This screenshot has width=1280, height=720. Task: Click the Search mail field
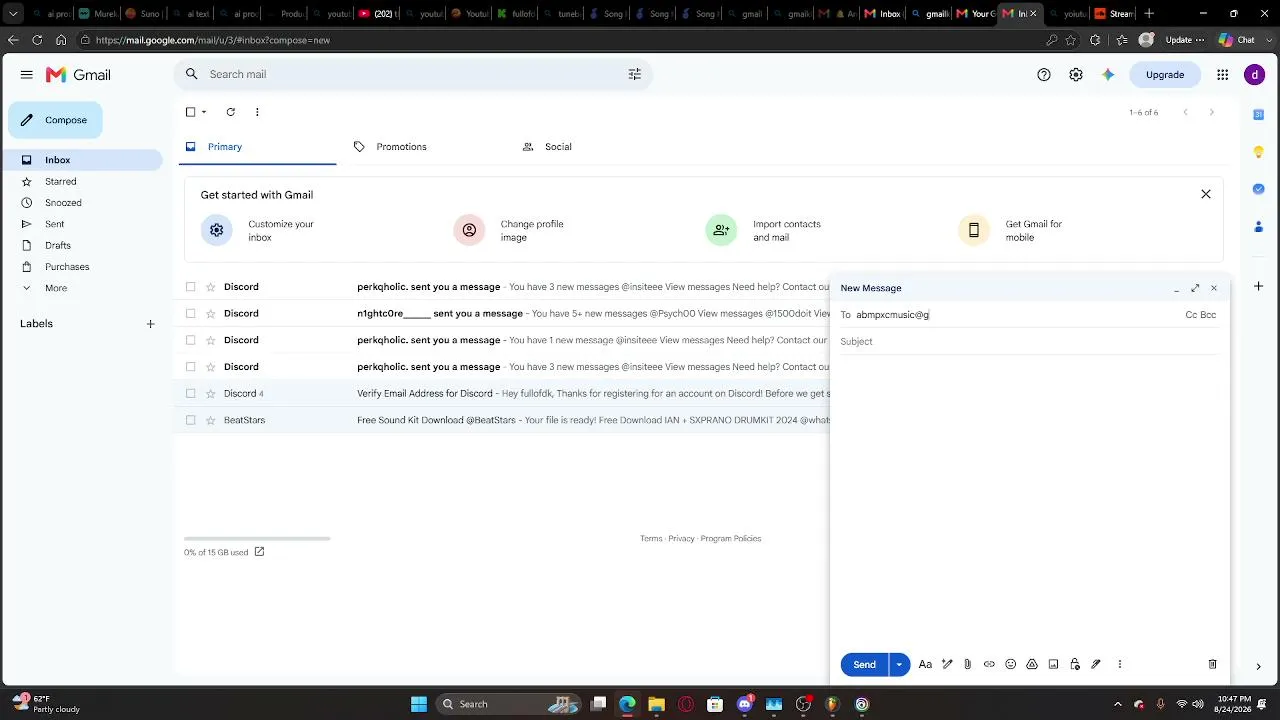tap(415, 74)
